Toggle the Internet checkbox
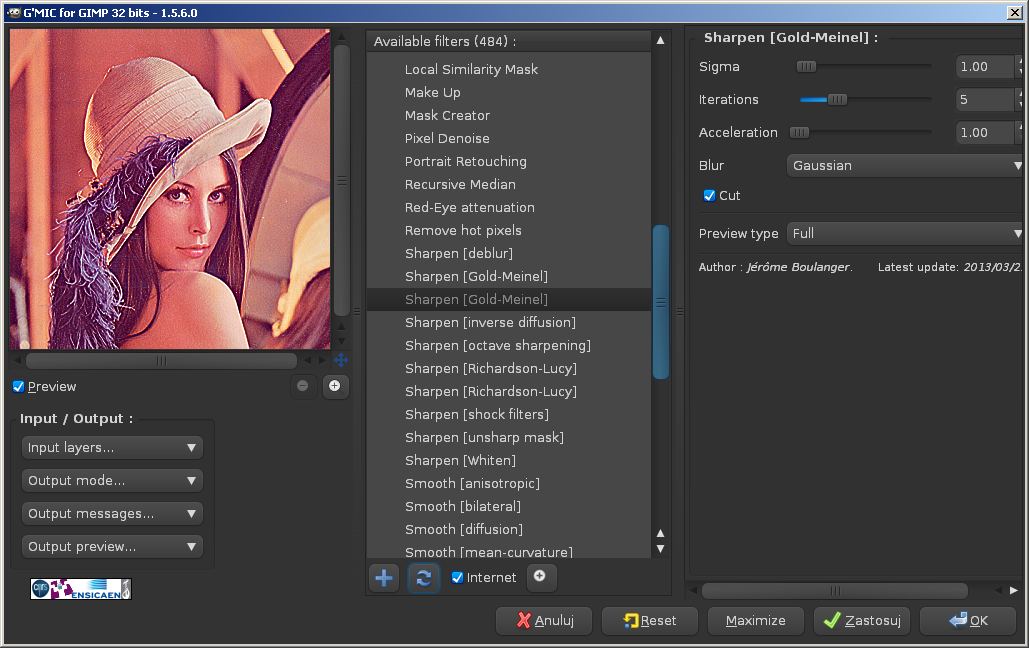1029x648 pixels. click(457, 578)
